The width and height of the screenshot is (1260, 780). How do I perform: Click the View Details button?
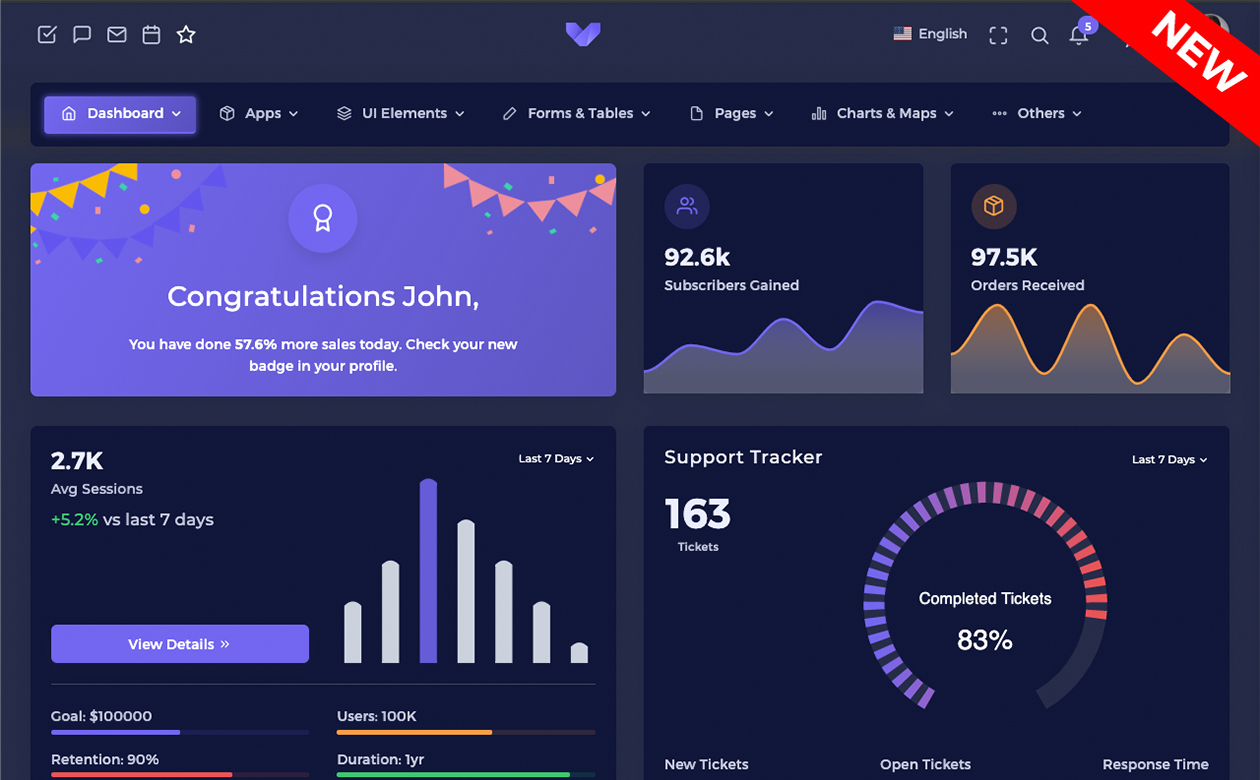point(180,644)
